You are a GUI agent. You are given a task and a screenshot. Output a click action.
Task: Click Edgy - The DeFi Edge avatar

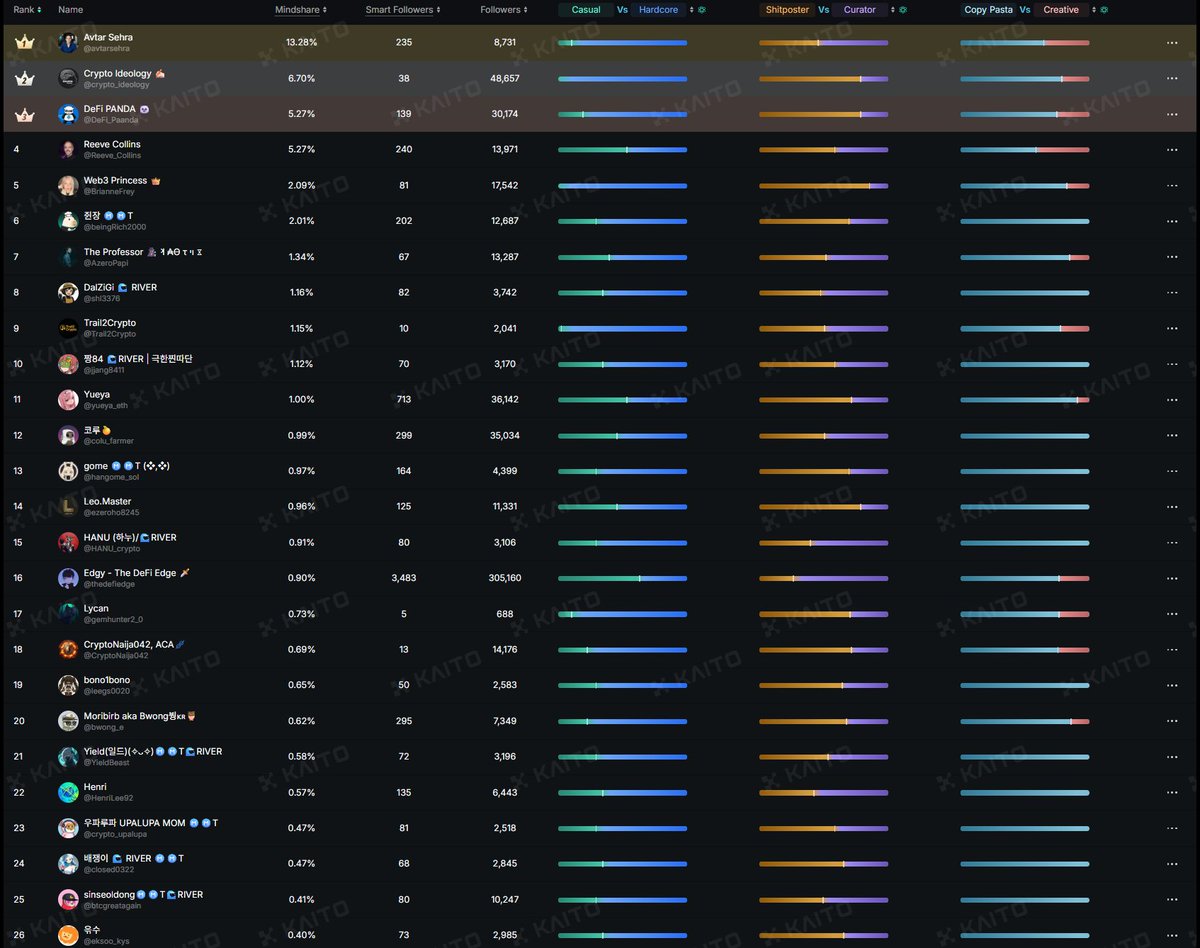coord(68,578)
